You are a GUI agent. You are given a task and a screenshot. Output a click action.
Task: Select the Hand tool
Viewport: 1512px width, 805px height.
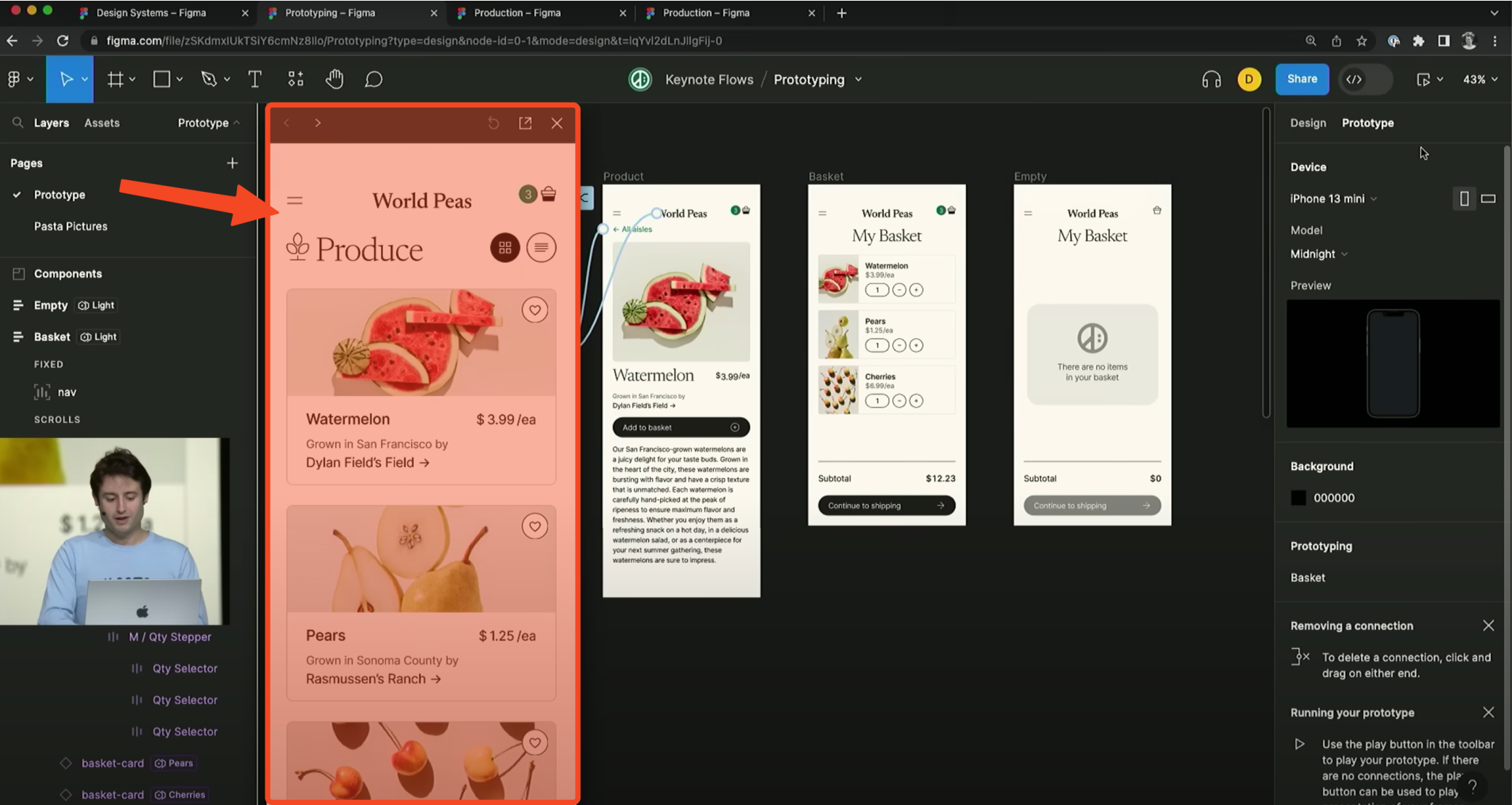(x=334, y=79)
